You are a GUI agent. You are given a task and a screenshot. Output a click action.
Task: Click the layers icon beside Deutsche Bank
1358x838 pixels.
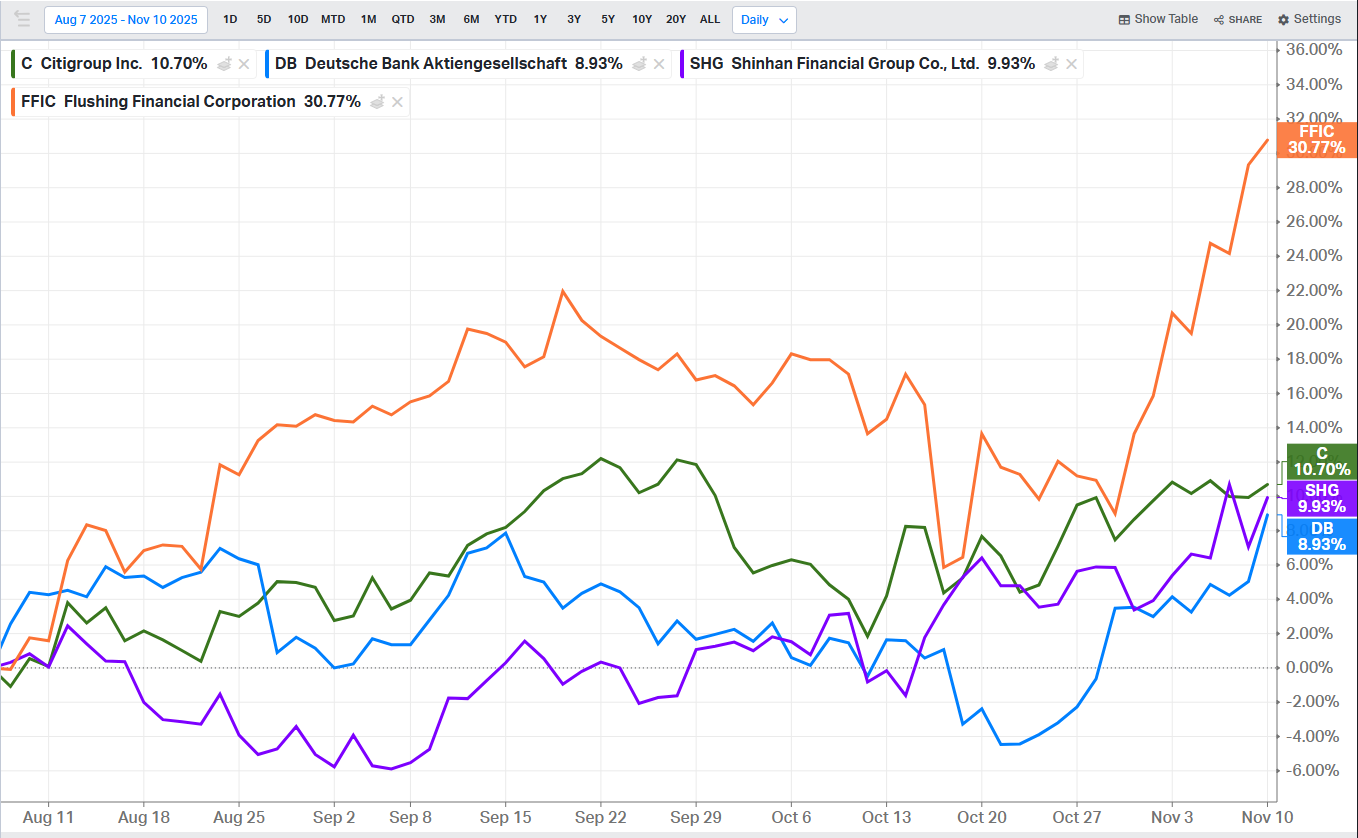click(639, 64)
